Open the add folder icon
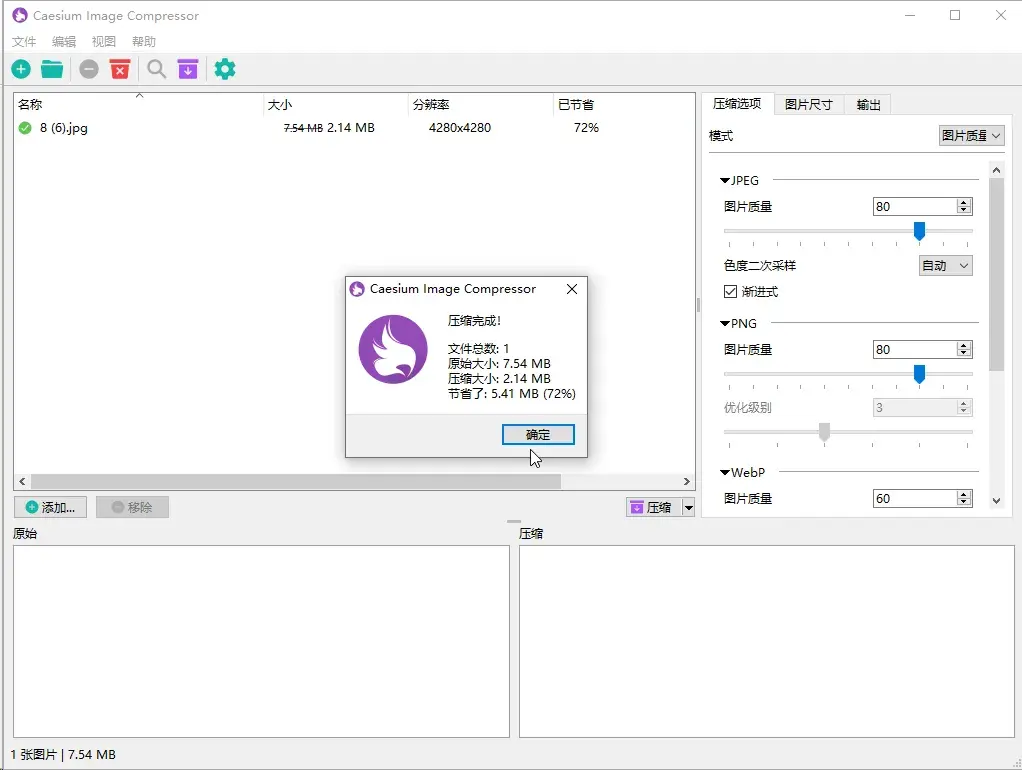This screenshot has height=770, width=1022. [52, 69]
